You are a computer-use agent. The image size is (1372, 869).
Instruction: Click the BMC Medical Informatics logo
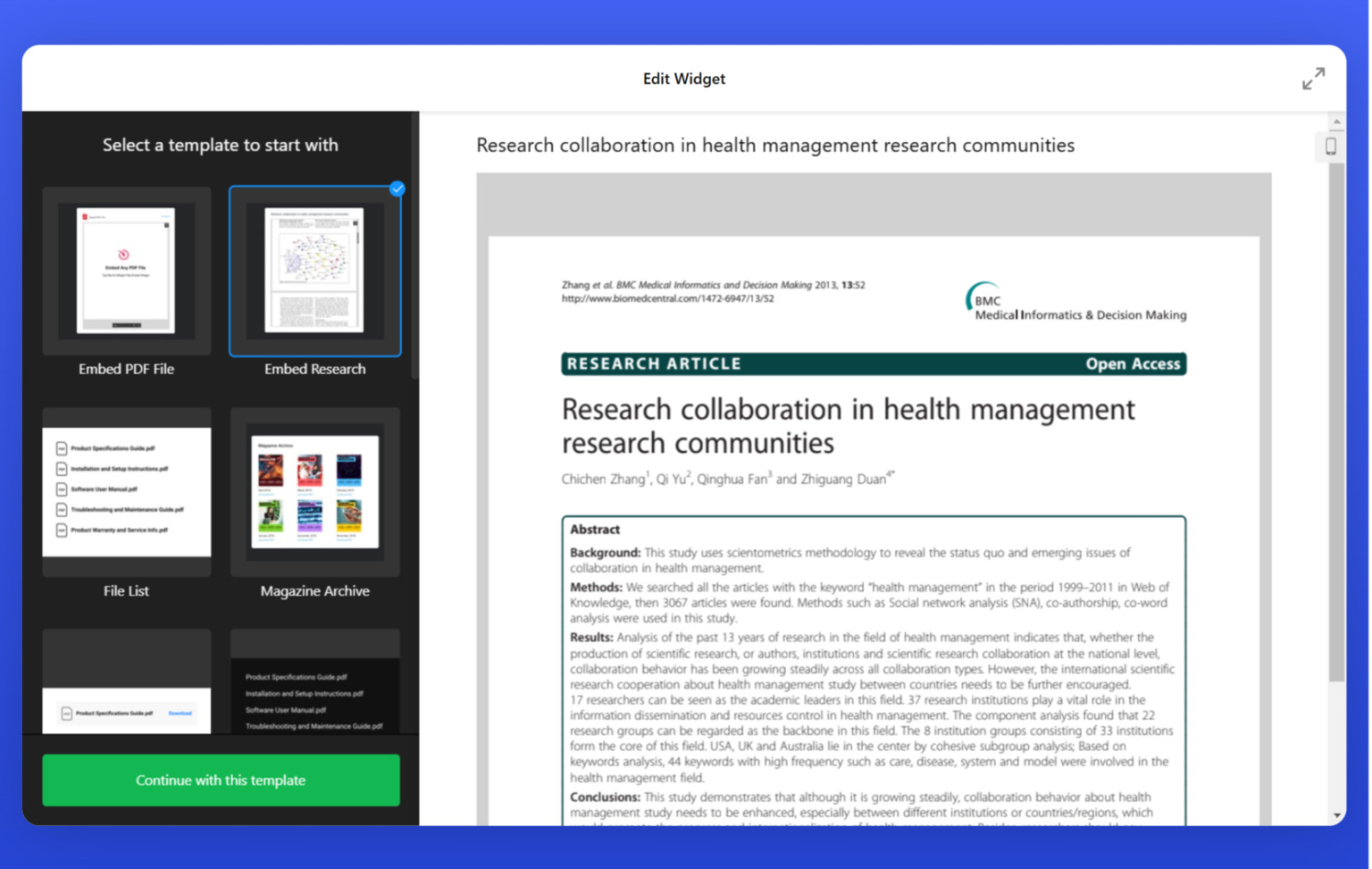click(x=1075, y=302)
